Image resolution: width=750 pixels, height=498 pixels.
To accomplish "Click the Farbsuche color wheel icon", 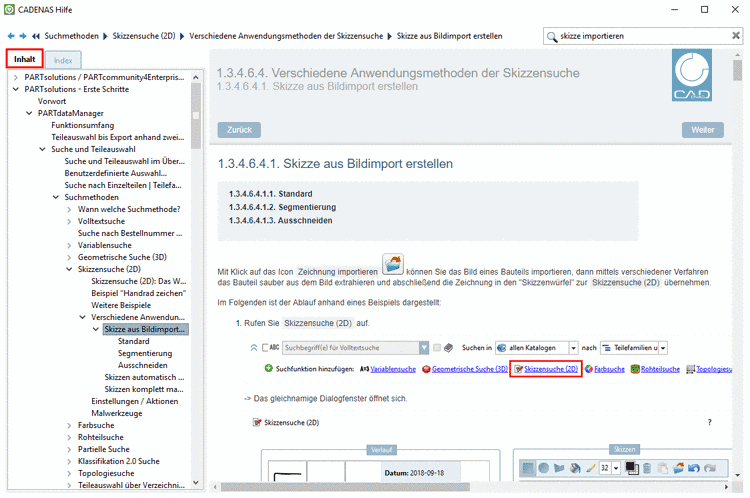I will click(x=589, y=369).
